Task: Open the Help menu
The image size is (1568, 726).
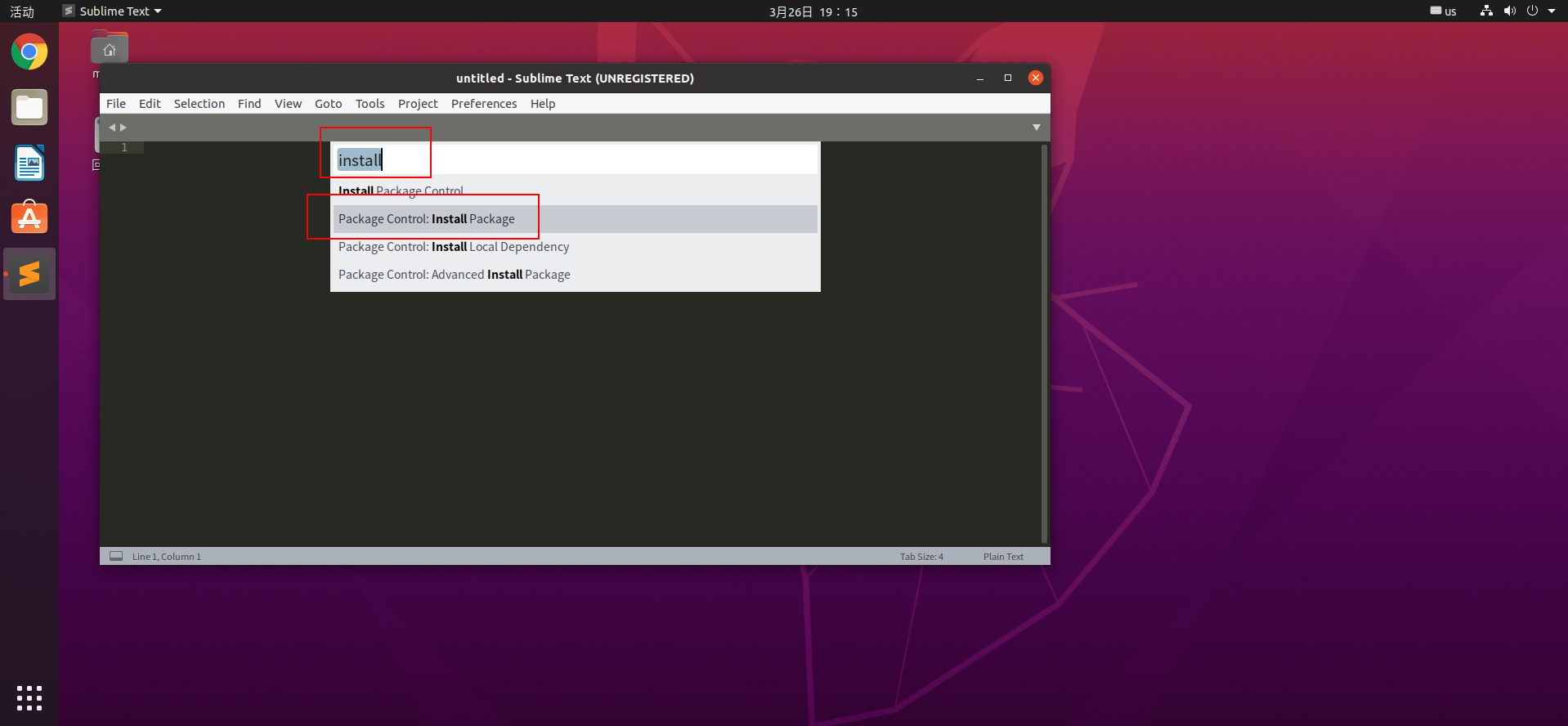Action: (x=543, y=104)
